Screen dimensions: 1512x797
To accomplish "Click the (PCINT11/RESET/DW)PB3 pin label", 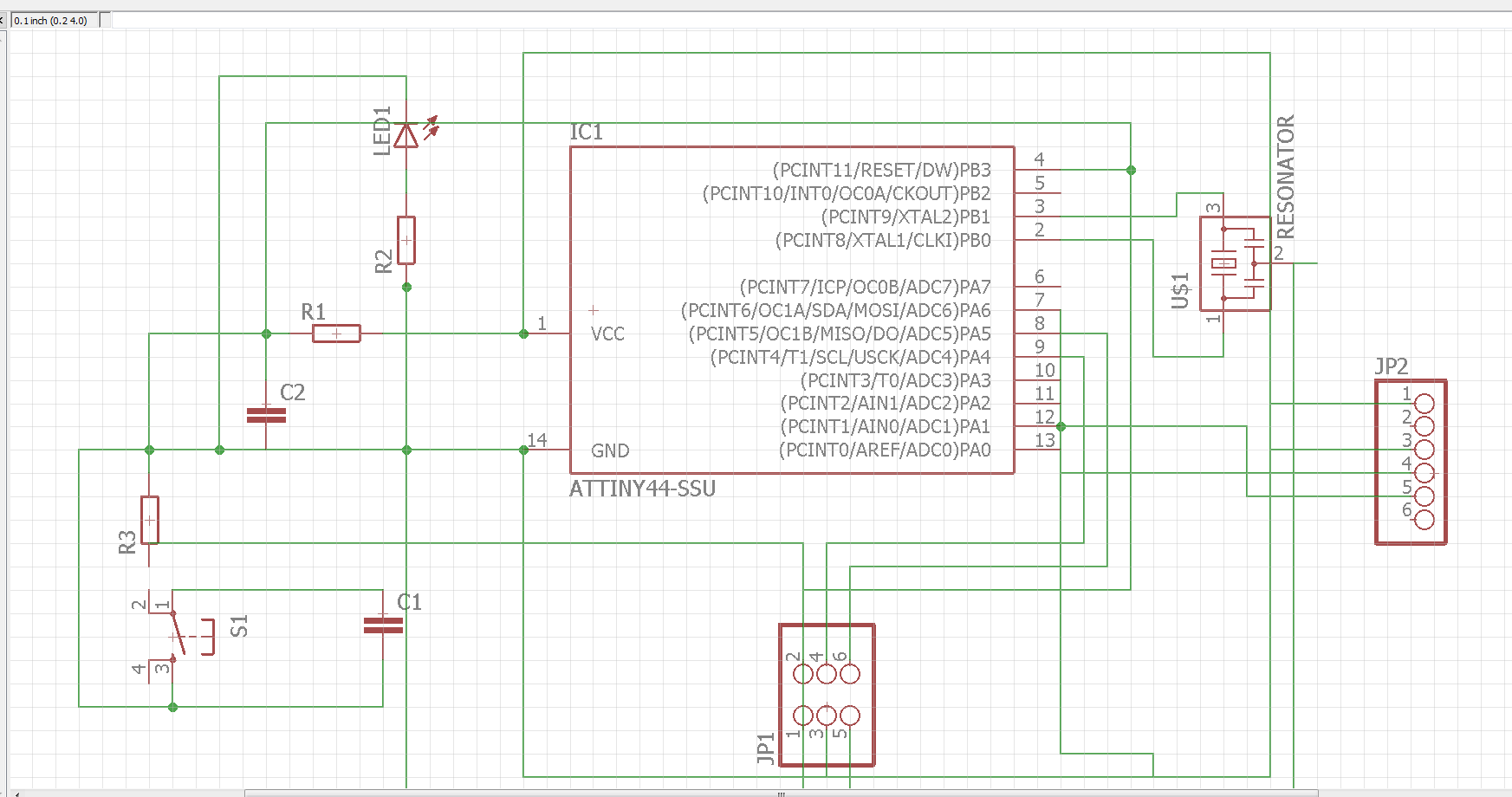I will tap(881, 170).
